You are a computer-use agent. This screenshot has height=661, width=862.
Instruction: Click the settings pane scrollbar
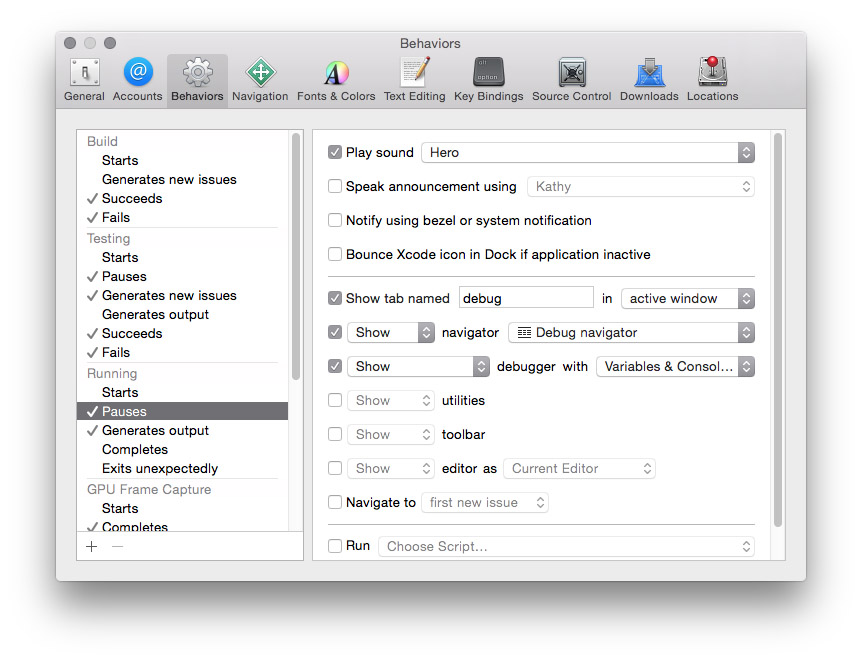click(778, 330)
